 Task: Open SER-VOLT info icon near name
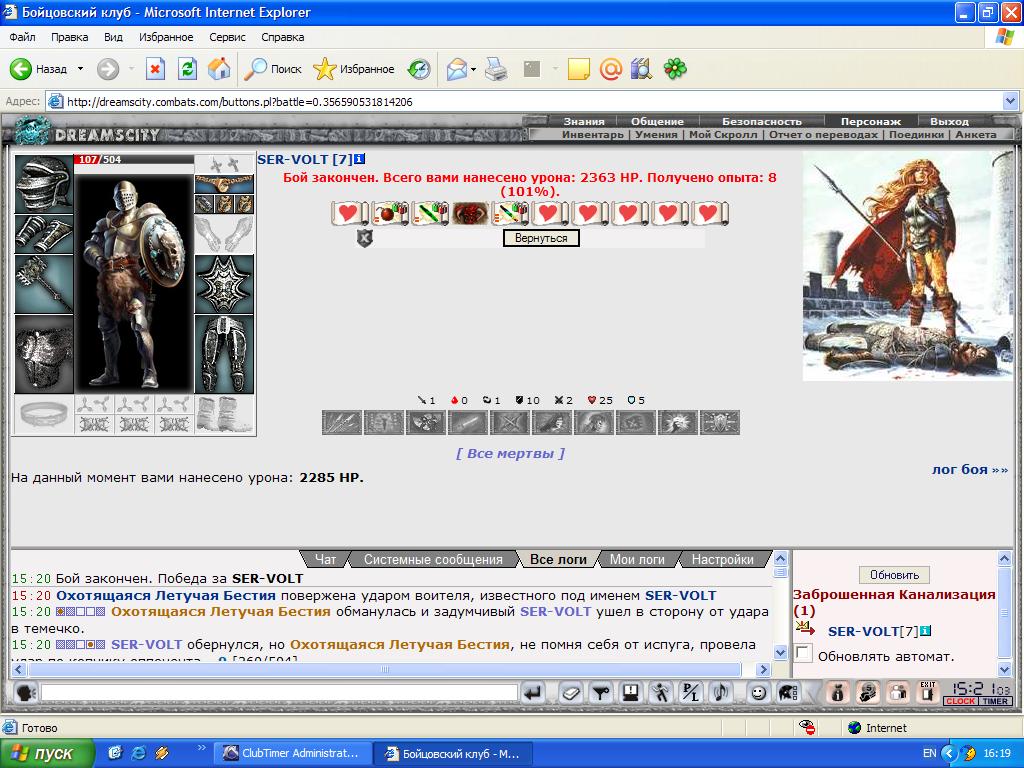(360, 159)
